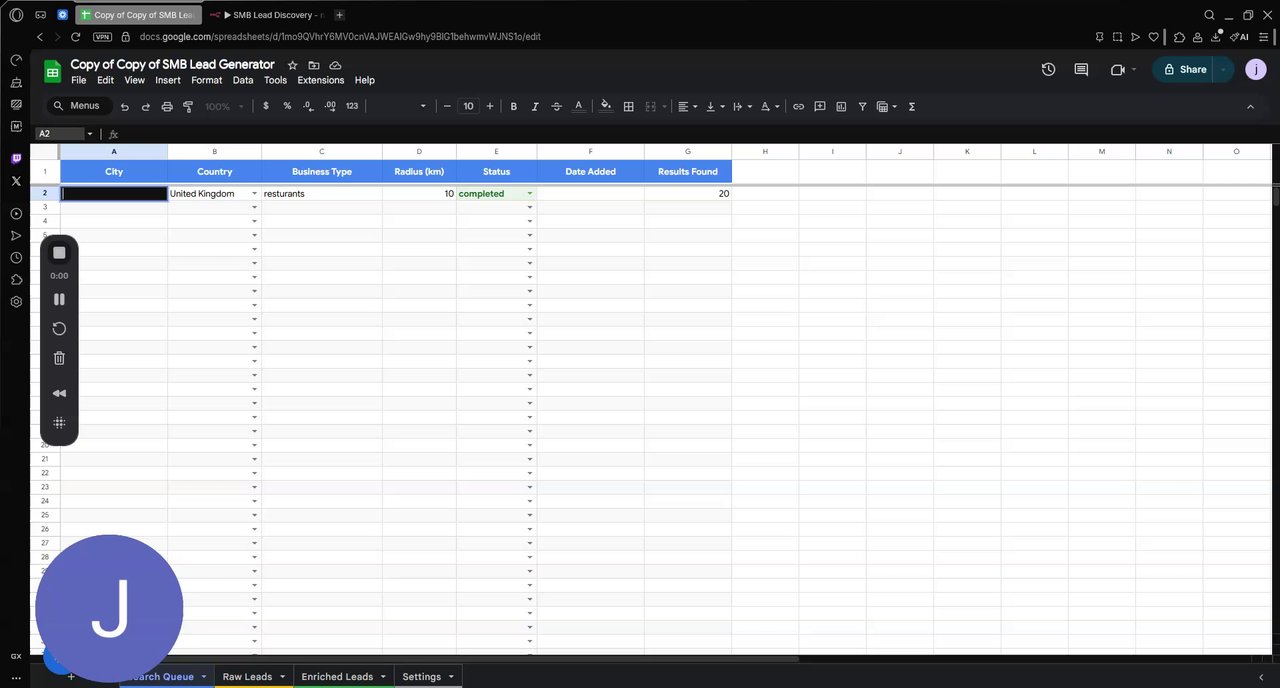Pause the screen recording
Image resolution: width=1280 pixels, height=688 pixels.
(x=59, y=299)
